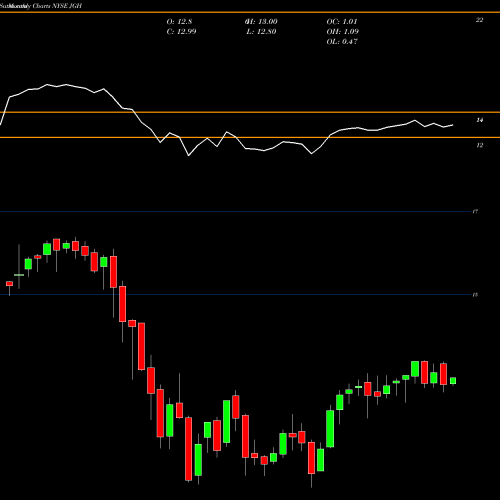Viewport: 500px width, 500px height.
Task: Select the close value 'C: 12.99'
Action: (x=181, y=32)
